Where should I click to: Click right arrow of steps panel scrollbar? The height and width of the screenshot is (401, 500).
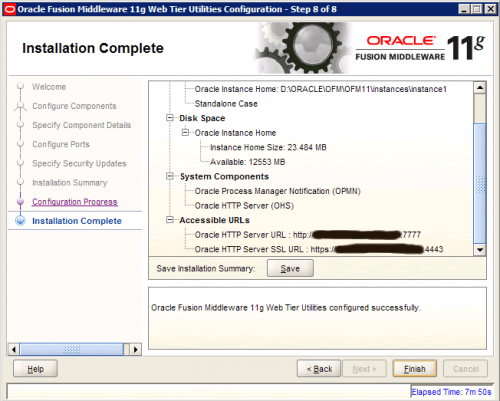pyautogui.click(x=135, y=350)
